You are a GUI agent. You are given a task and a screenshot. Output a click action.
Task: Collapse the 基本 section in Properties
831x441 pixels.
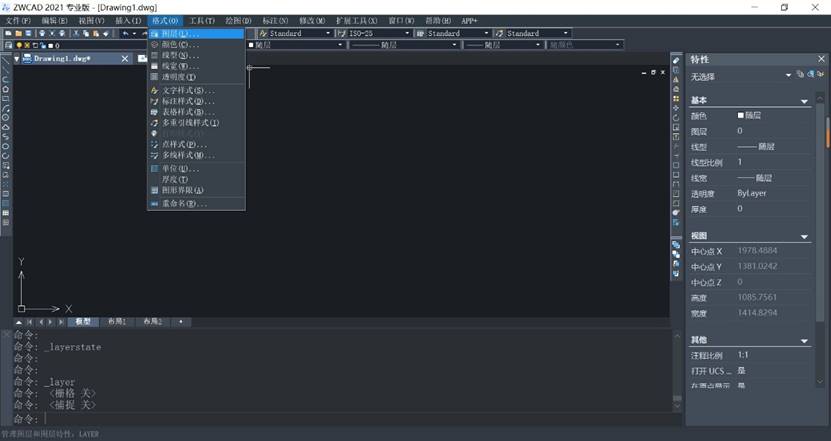click(804, 101)
